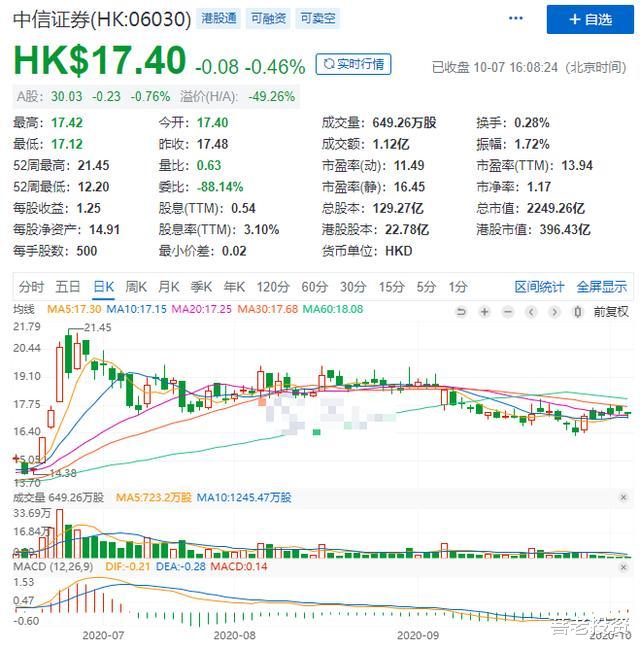This screenshot has width=640, height=649.
Task: Select the 月K chart tab
Action: point(168,287)
